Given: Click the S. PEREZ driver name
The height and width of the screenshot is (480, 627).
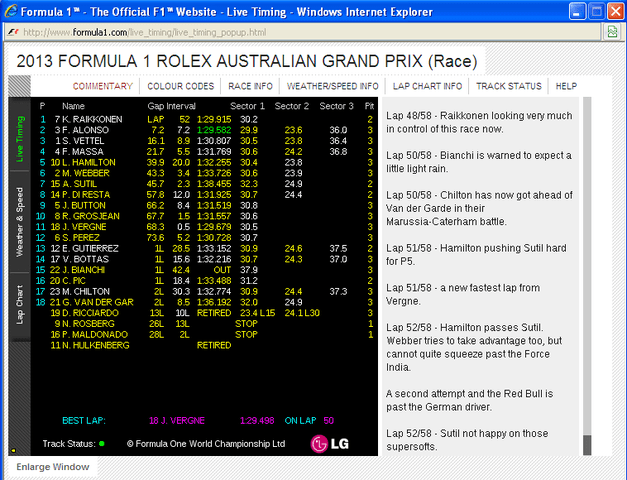Looking at the screenshot, I should pyautogui.click(x=81, y=238).
